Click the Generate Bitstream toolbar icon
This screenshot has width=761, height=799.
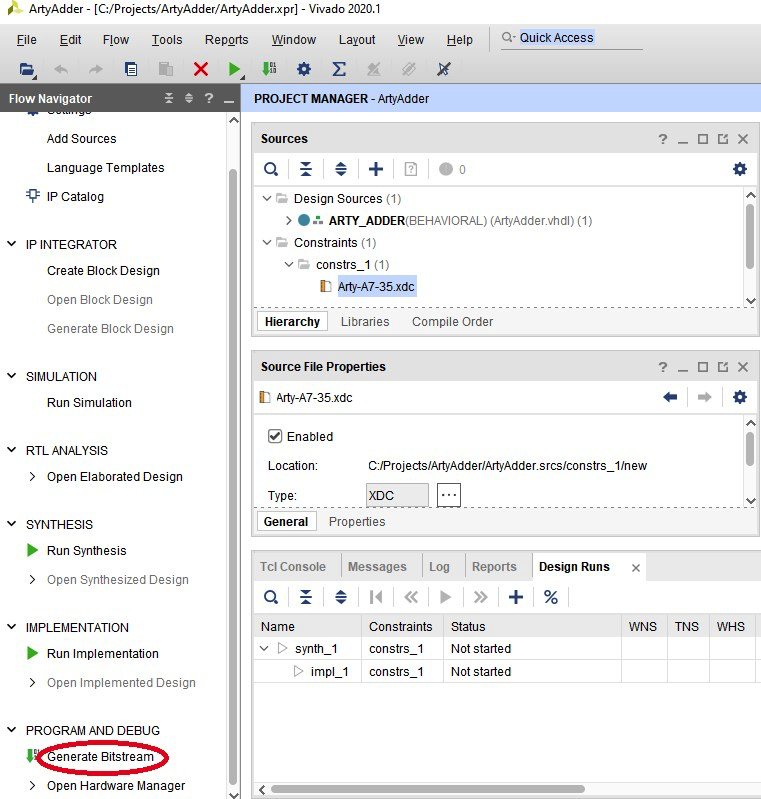click(269, 69)
